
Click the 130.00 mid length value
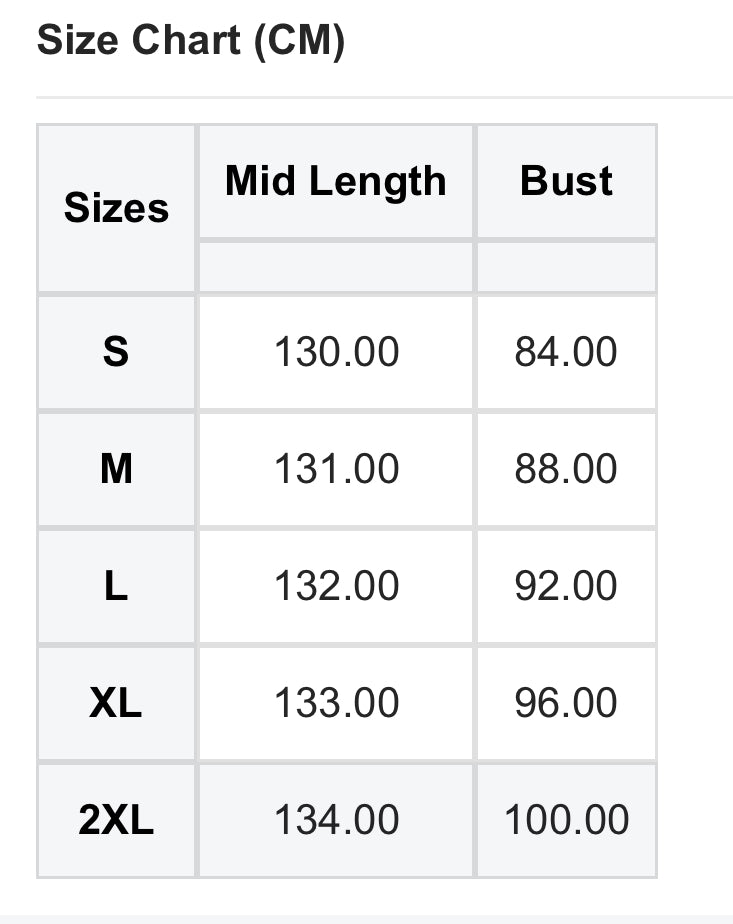336,352
